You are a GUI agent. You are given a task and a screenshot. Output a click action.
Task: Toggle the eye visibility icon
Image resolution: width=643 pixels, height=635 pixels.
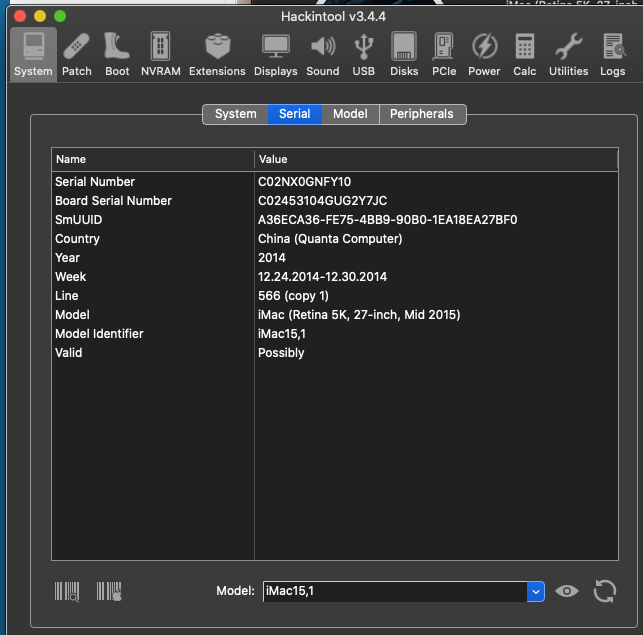click(x=567, y=591)
